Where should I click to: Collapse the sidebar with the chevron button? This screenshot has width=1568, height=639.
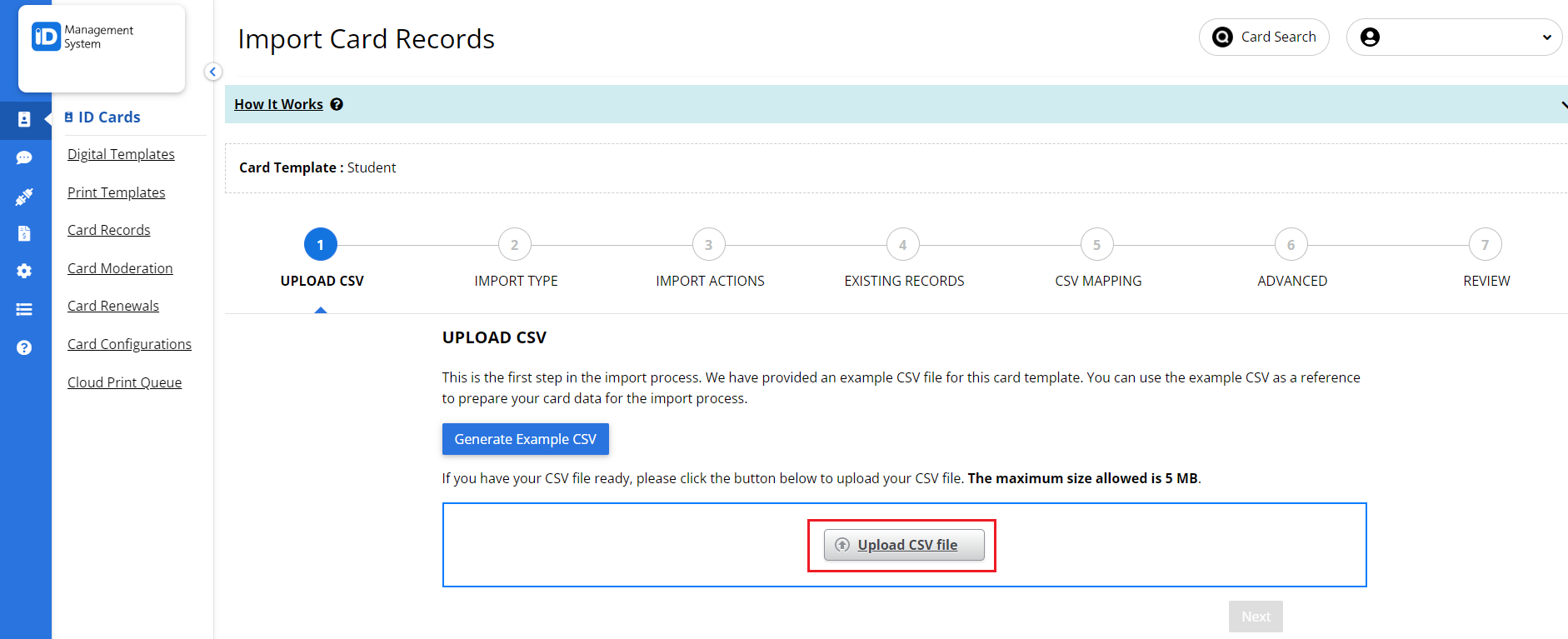213,72
